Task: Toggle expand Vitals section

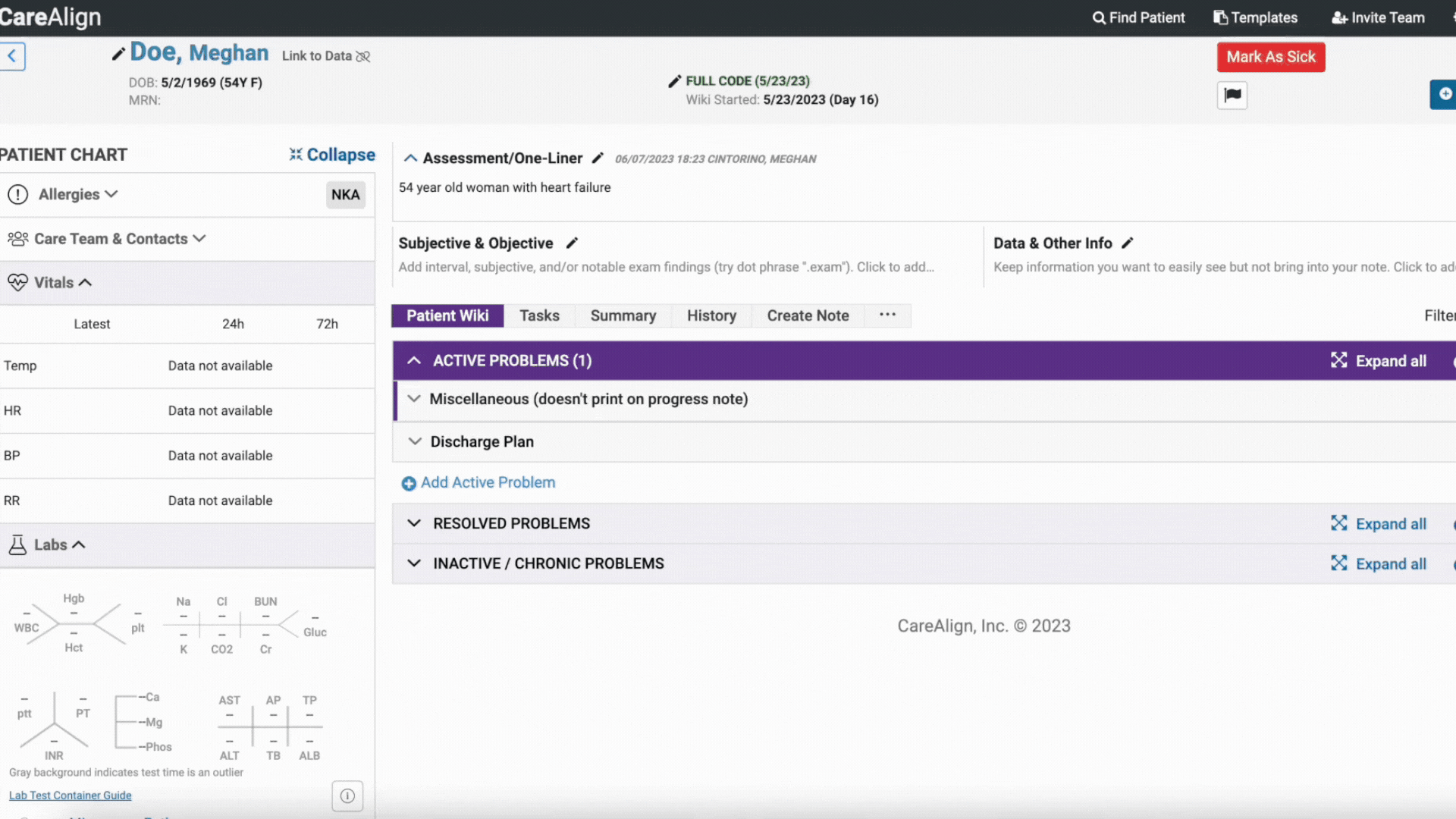Action: (x=85, y=281)
